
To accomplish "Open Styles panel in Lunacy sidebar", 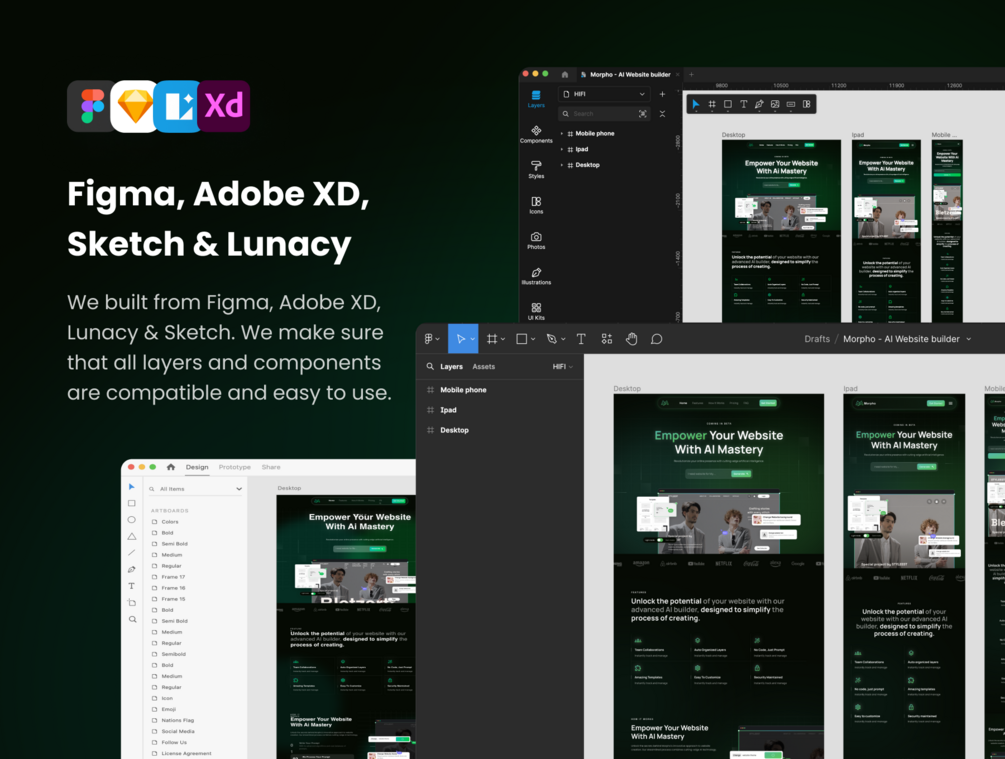I will point(536,170).
